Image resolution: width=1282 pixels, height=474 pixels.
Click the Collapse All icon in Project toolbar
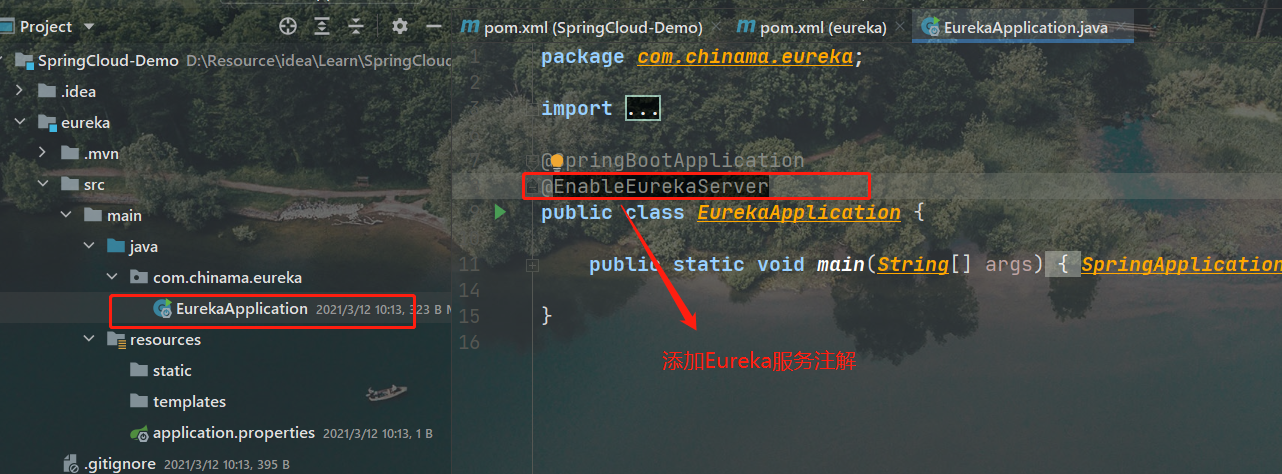click(356, 26)
